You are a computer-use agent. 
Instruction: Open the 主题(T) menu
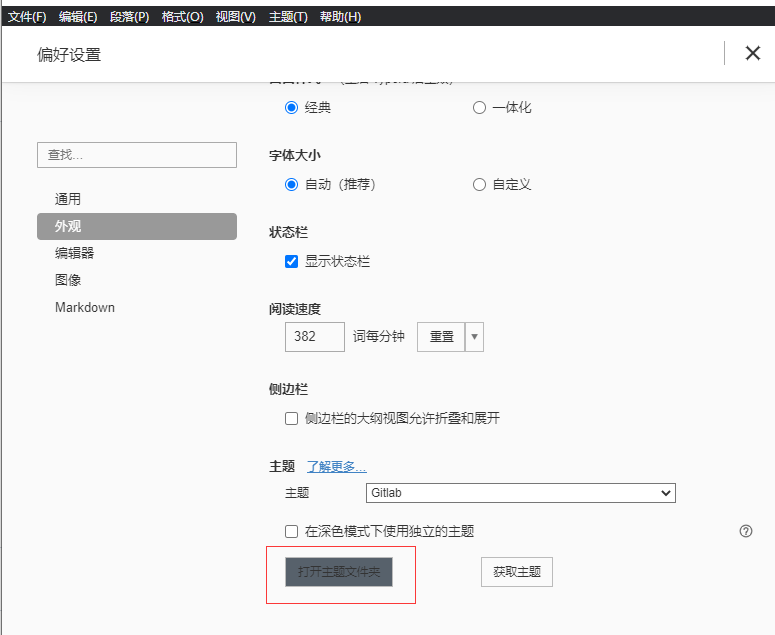pyautogui.click(x=289, y=17)
